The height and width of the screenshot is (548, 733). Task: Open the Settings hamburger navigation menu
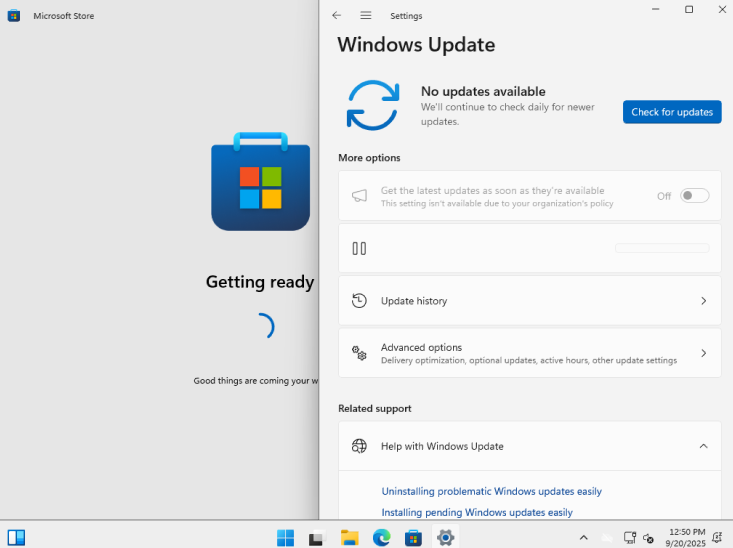pyautogui.click(x=366, y=15)
